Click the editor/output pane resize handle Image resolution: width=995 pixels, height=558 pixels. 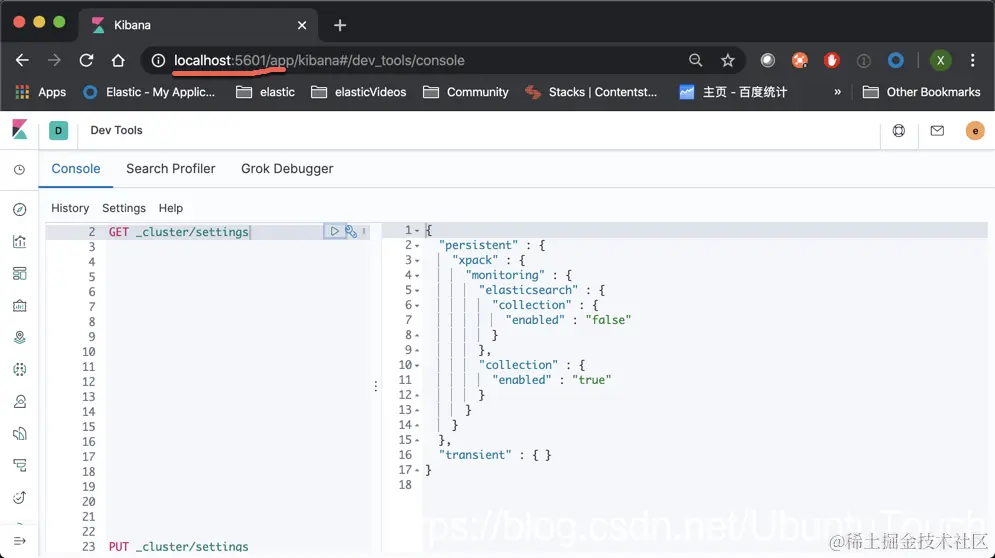[x=376, y=386]
